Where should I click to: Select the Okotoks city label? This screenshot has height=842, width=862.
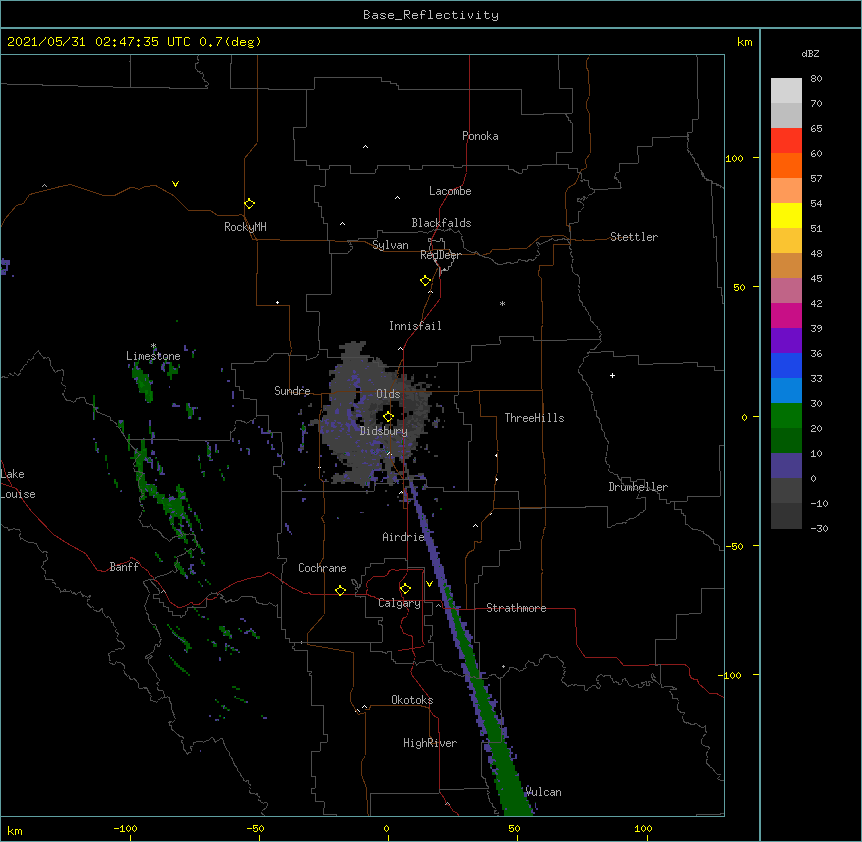click(412, 700)
